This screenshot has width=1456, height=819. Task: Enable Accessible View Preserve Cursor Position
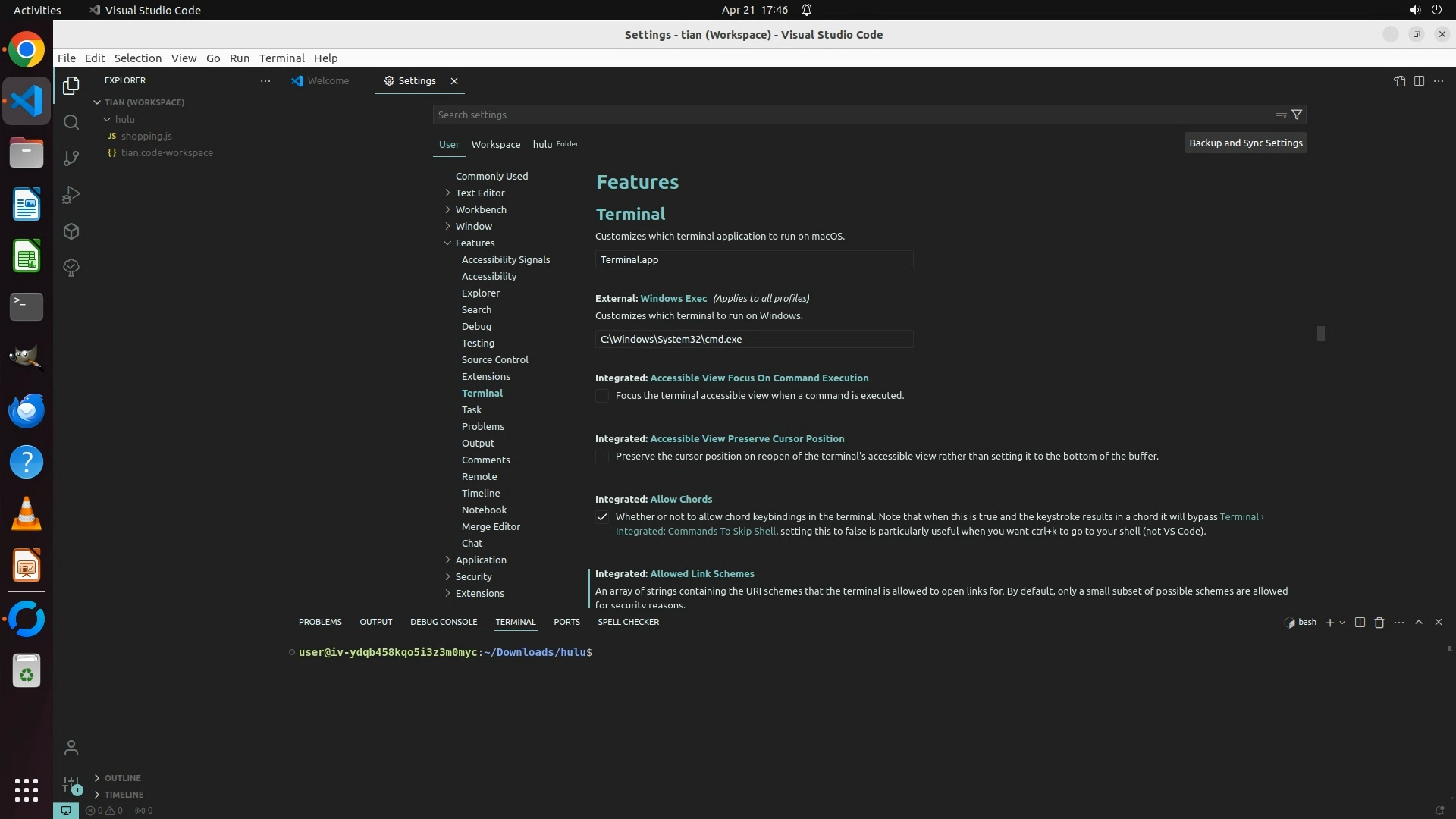click(602, 457)
